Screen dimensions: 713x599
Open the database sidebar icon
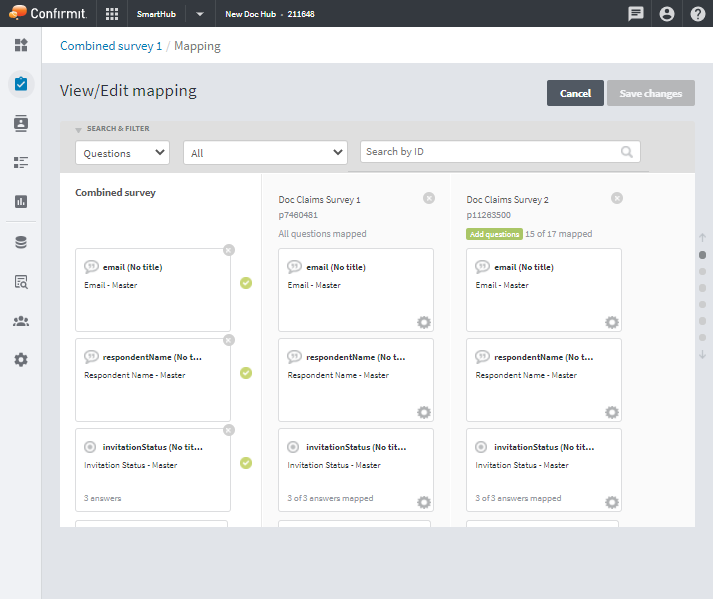point(21,242)
